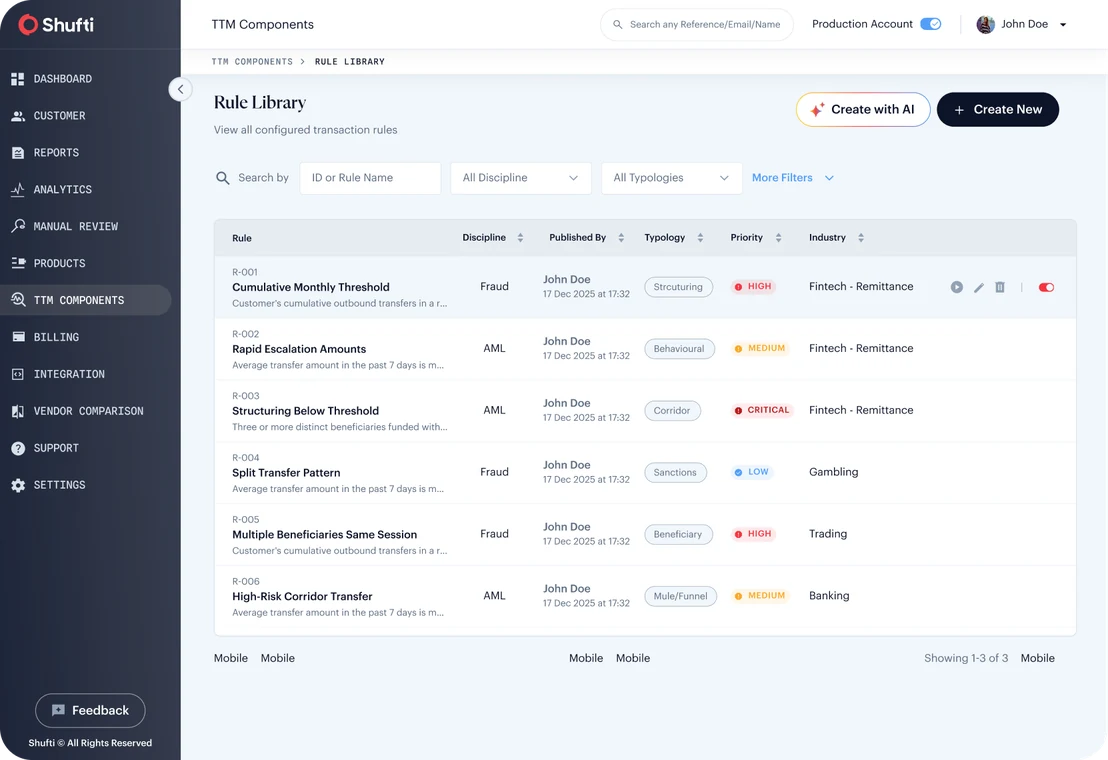The width and height of the screenshot is (1108, 760).
Task: Open Structuring Below Threshold rule
Action: point(305,411)
